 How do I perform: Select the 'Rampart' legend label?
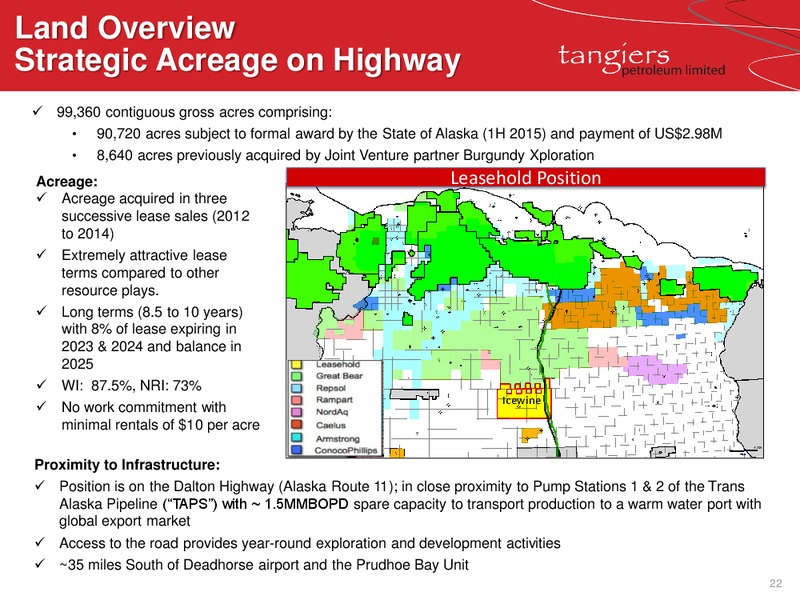click(x=334, y=400)
